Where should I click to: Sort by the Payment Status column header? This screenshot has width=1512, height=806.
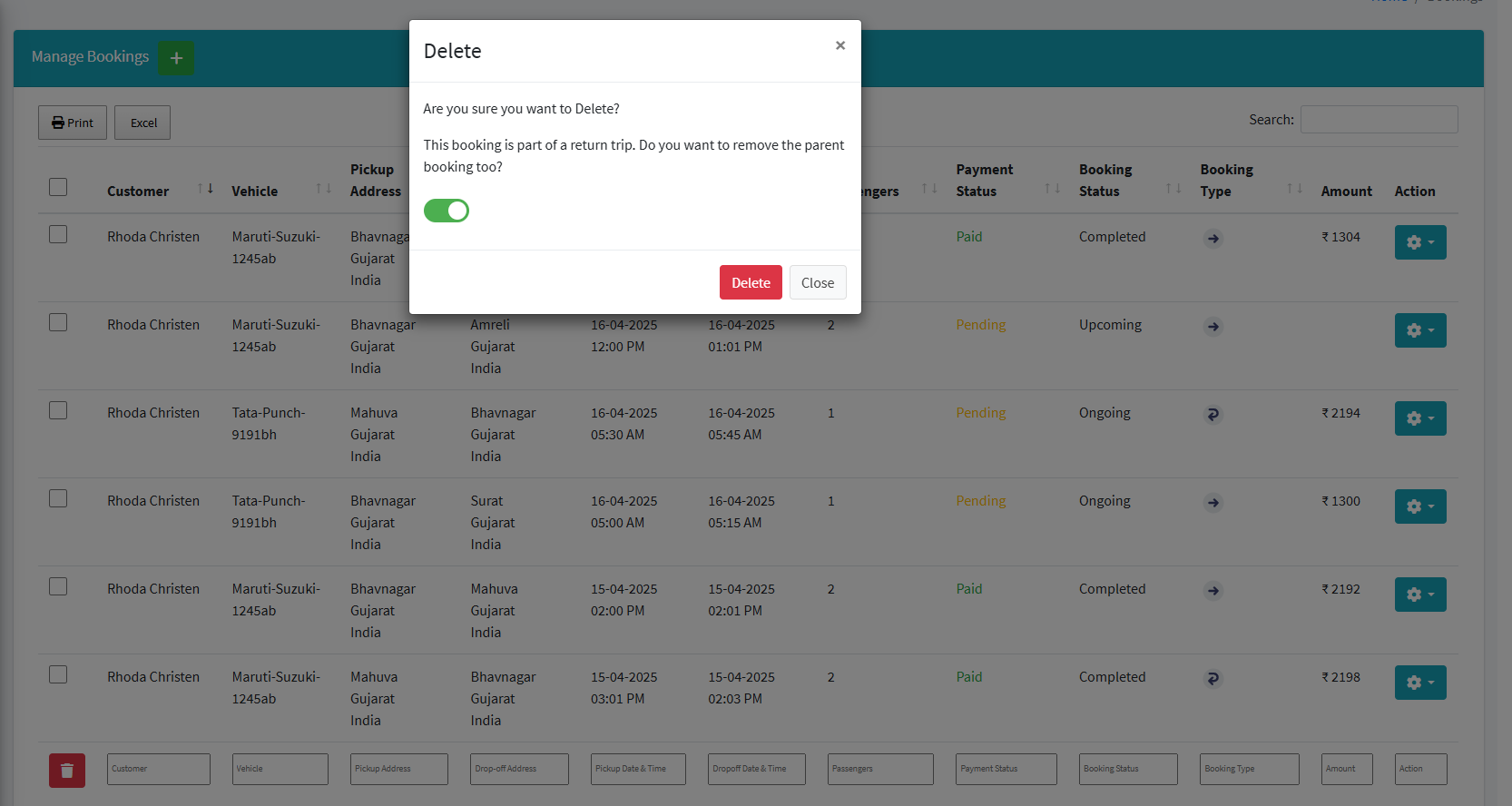984,181
